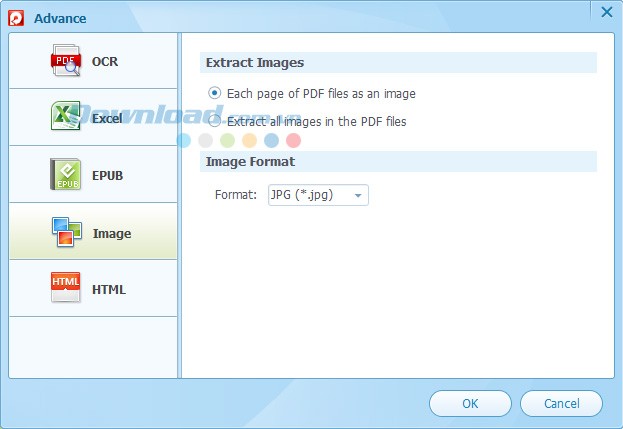Confirm settings with the OK button
This screenshot has height=429, width=623.
(x=470, y=404)
